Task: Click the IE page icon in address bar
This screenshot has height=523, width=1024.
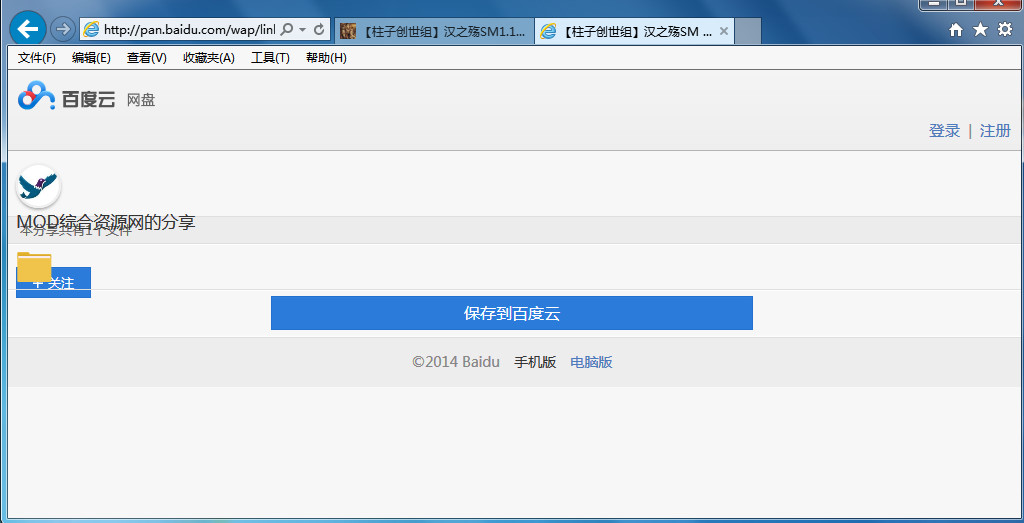Action: click(x=91, y=29)
